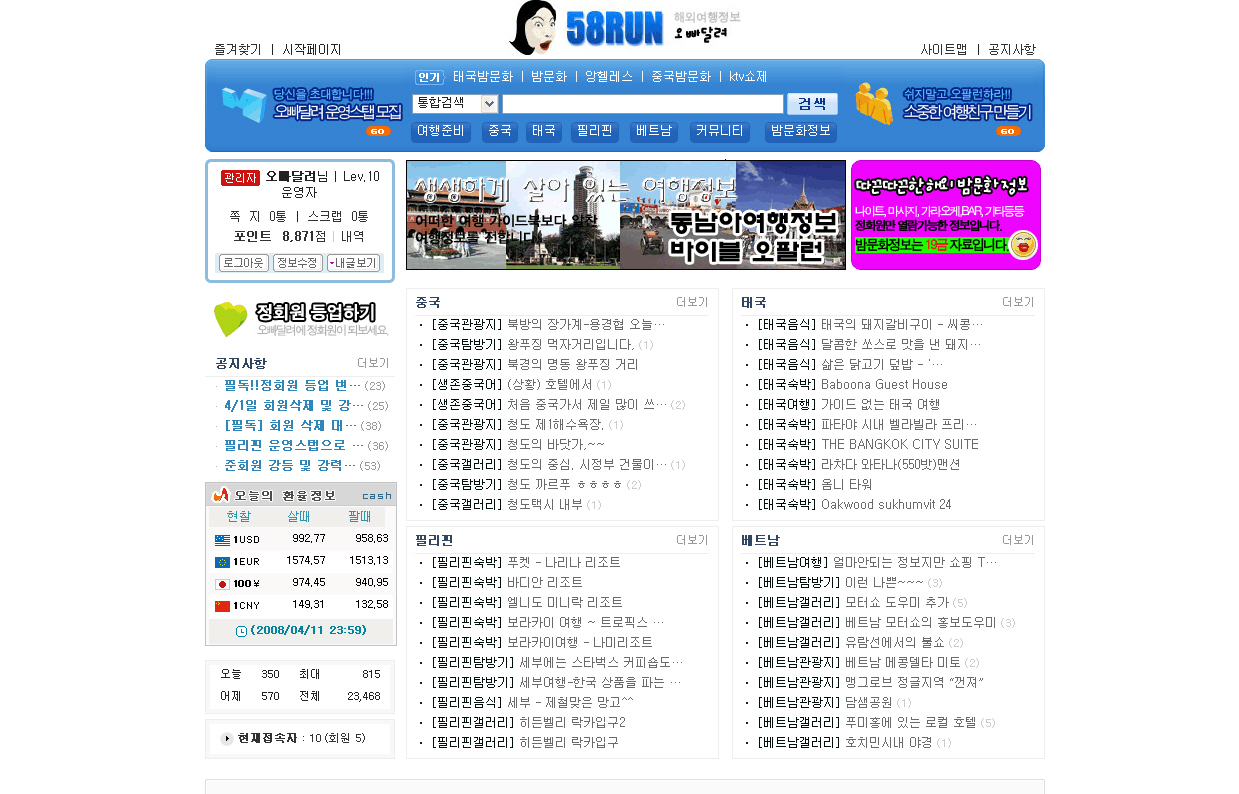
Task: Click arrow icon beside 현재접속자
Action: point(227,738)
